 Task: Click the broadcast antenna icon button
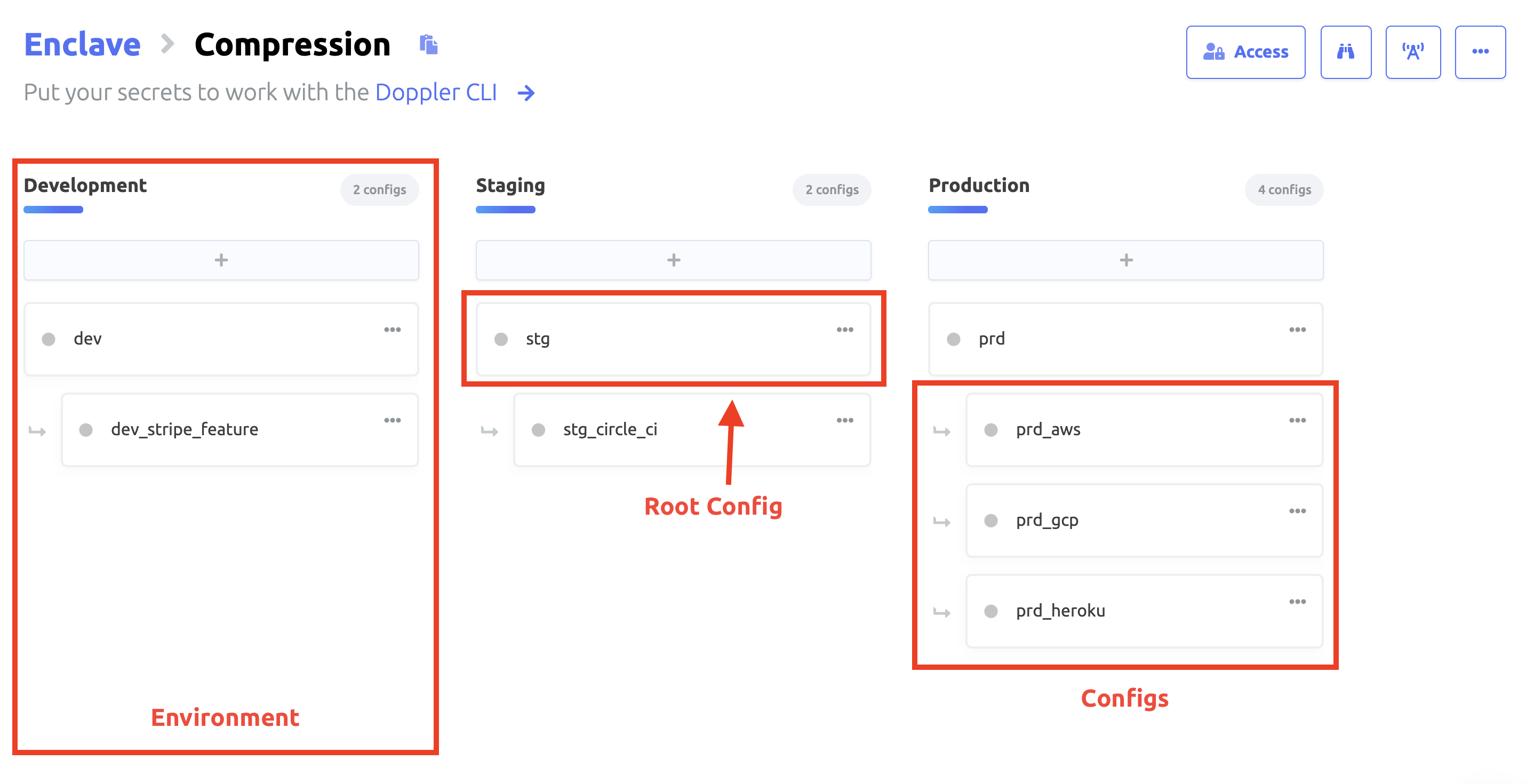click(1412, 52)
